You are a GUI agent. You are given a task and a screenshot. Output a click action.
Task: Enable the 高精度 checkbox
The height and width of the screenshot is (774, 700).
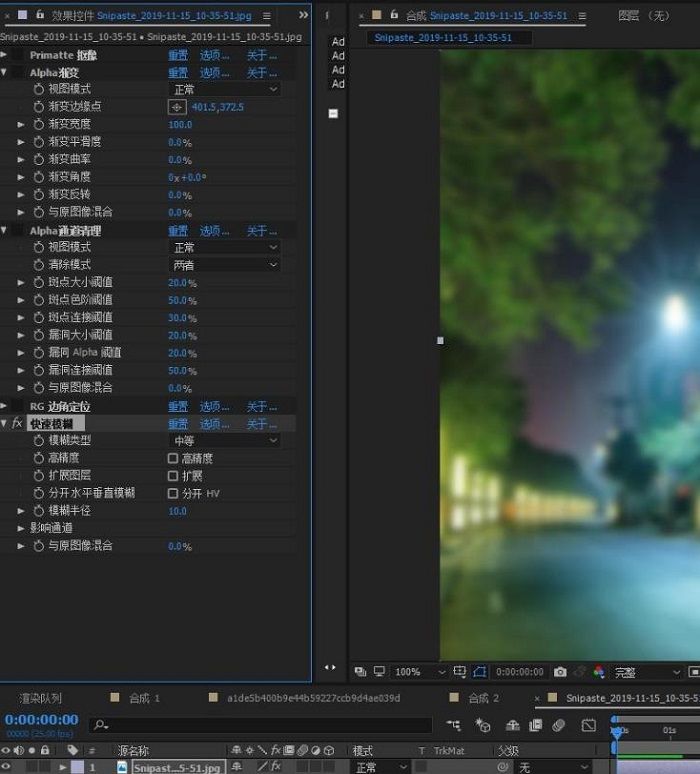(x=173, y=459)
